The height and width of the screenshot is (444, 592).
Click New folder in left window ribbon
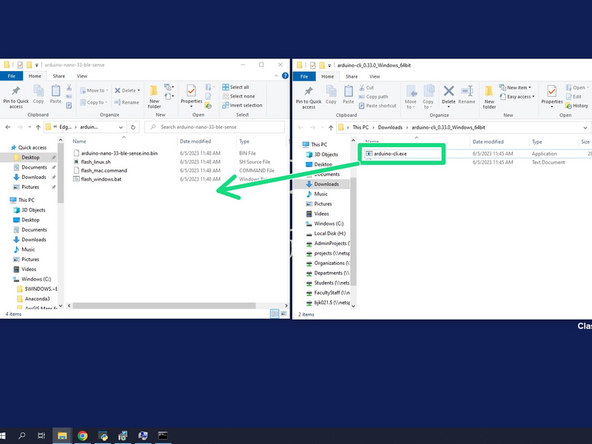154,97
